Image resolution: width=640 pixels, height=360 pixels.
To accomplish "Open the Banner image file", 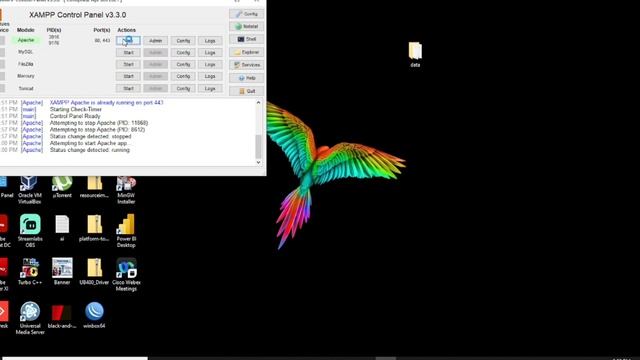I will (x=62, y=271).
